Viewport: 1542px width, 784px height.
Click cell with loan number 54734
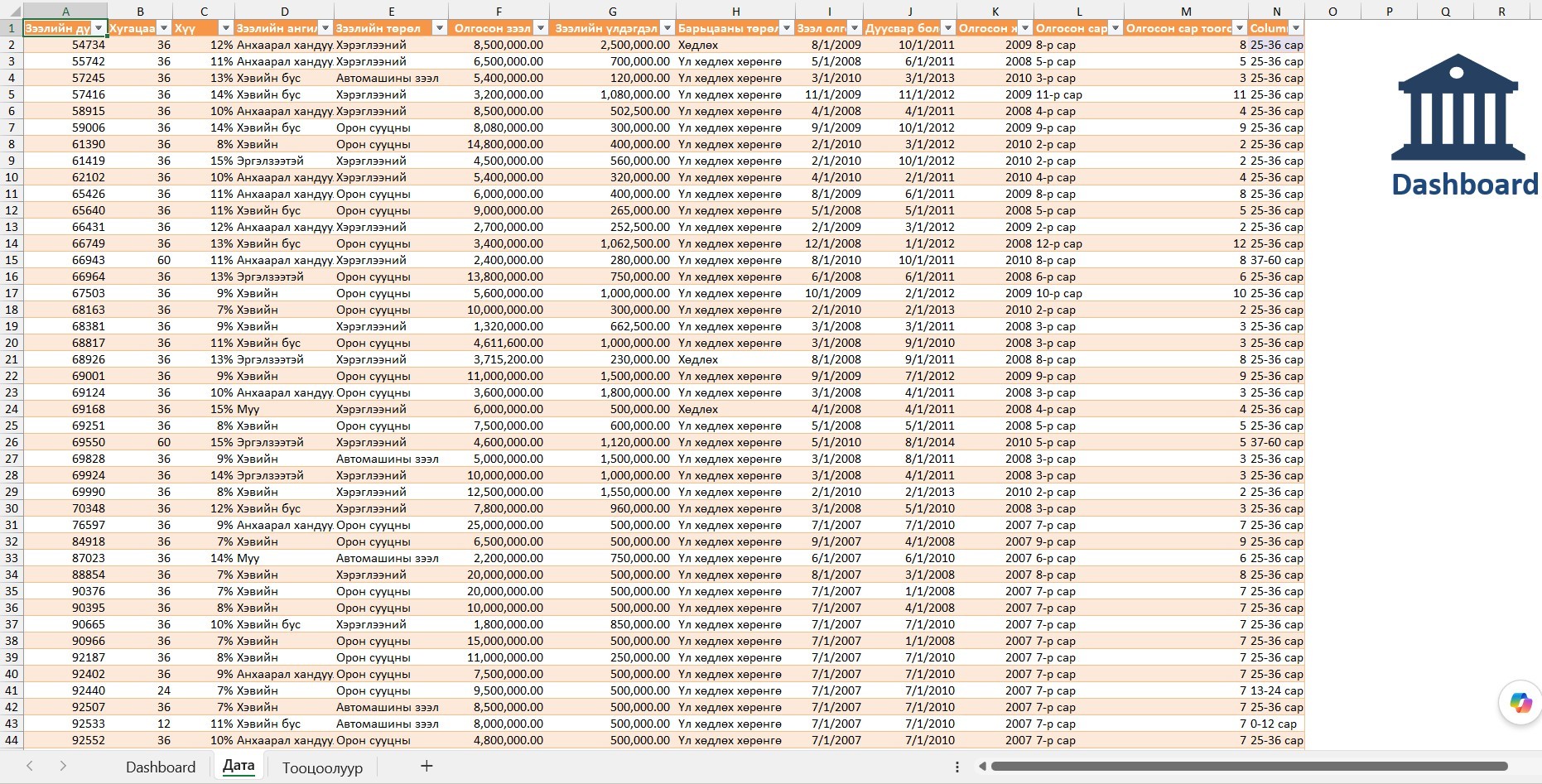click(65, 45)
